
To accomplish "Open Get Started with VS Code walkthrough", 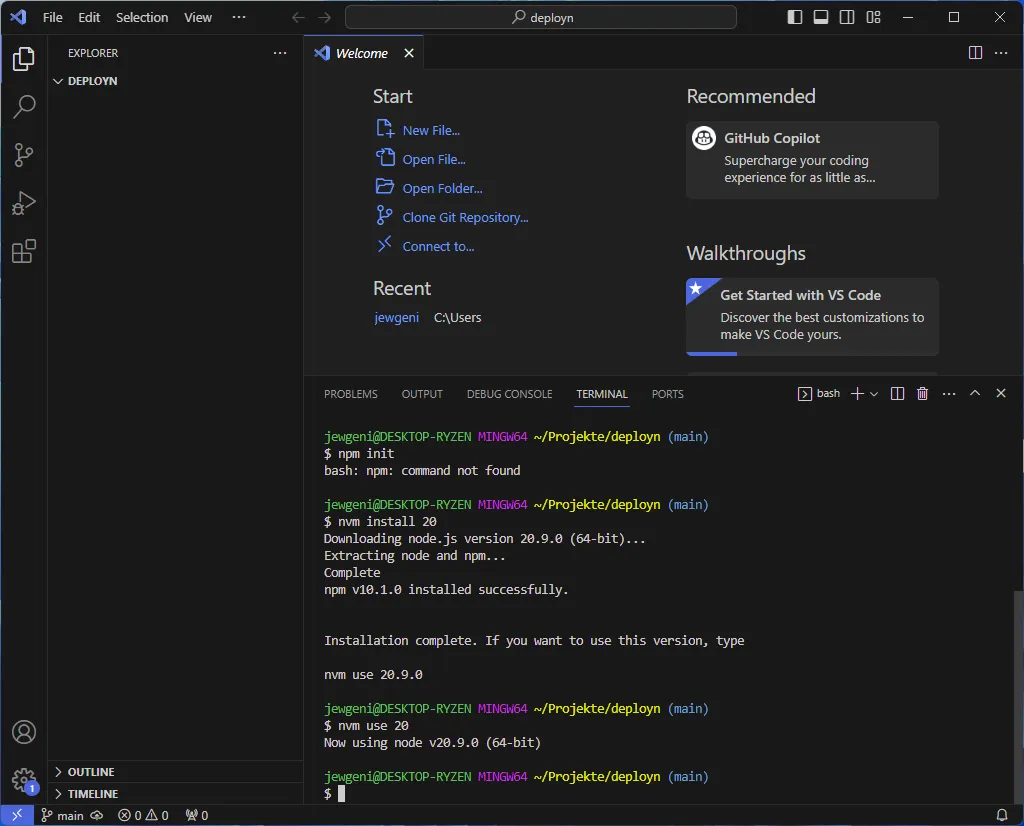I will [812, 317].
